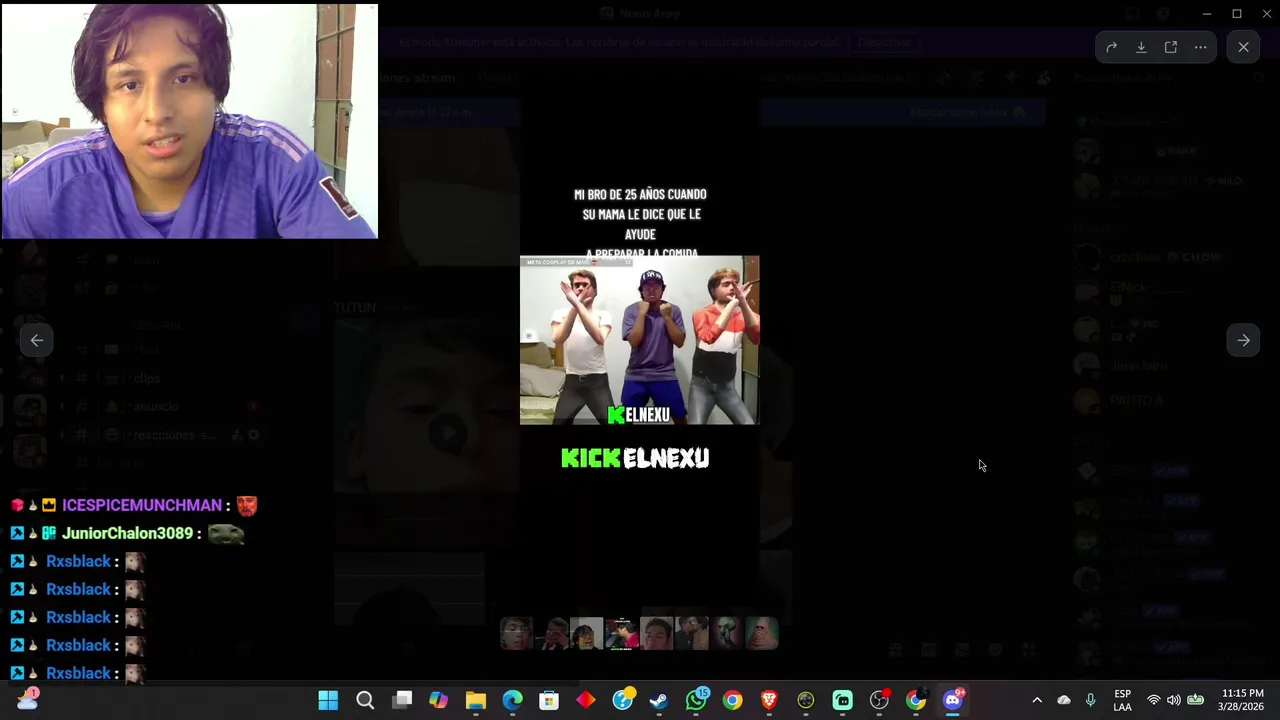Switch to Discord taskbar icon with 9+ badge
Viewport: 1280px width, 720px height.
pyautogui.click(x=953, y=700)
